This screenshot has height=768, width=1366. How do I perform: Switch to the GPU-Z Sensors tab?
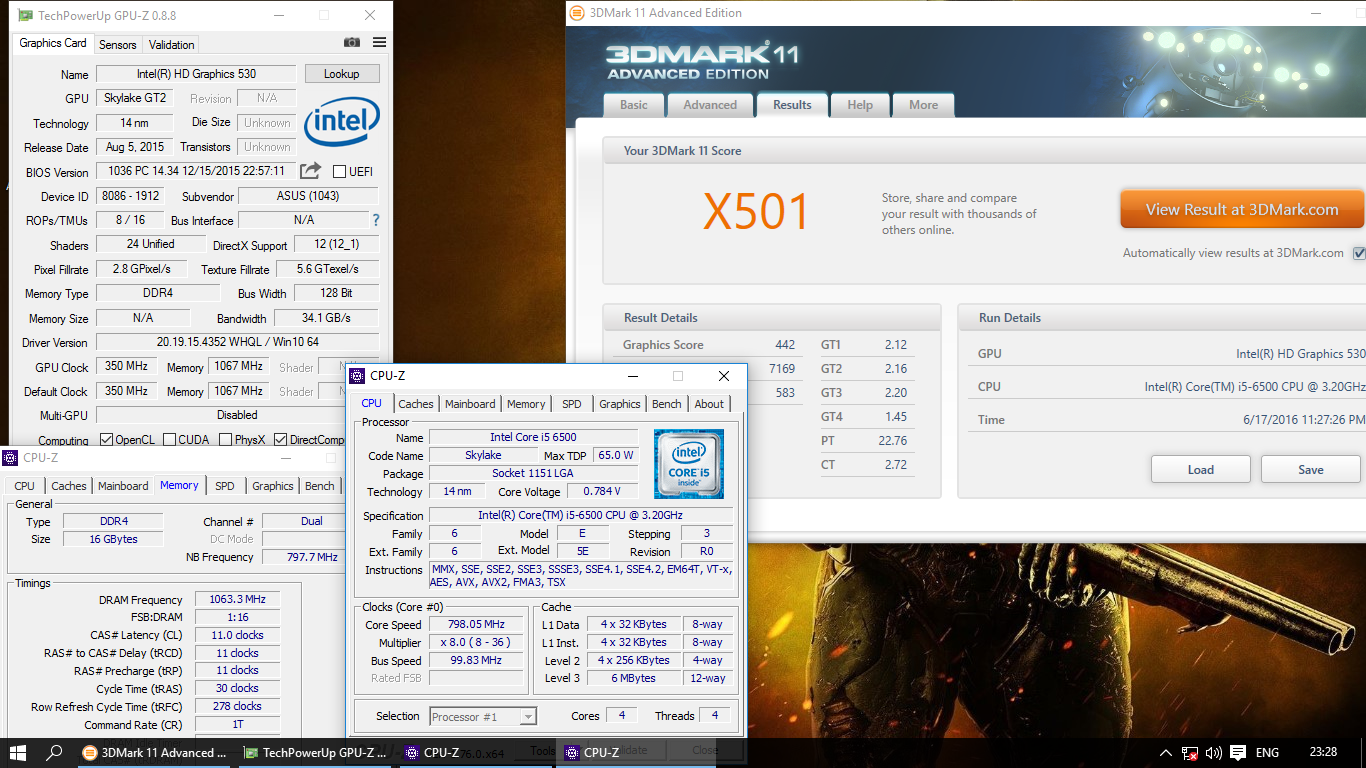(x=118, y=44)
